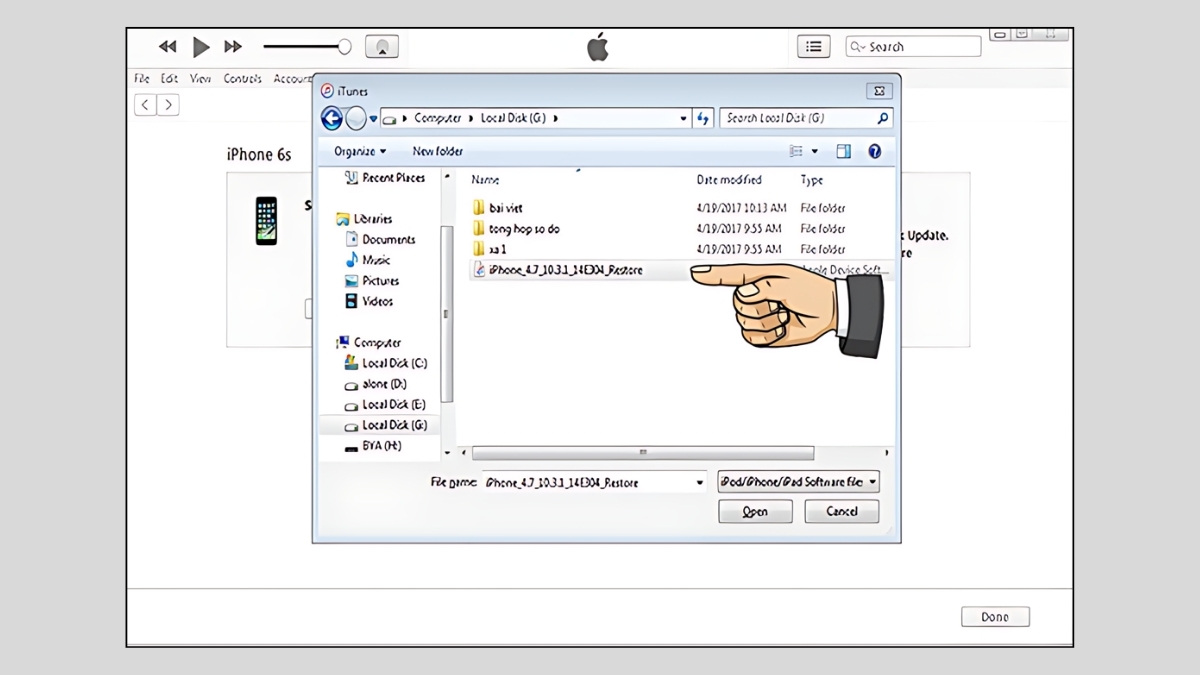Click the iTunes fast-forward button
The image size is (1200, 675).
pyautogui.click(x=233, y=46)
